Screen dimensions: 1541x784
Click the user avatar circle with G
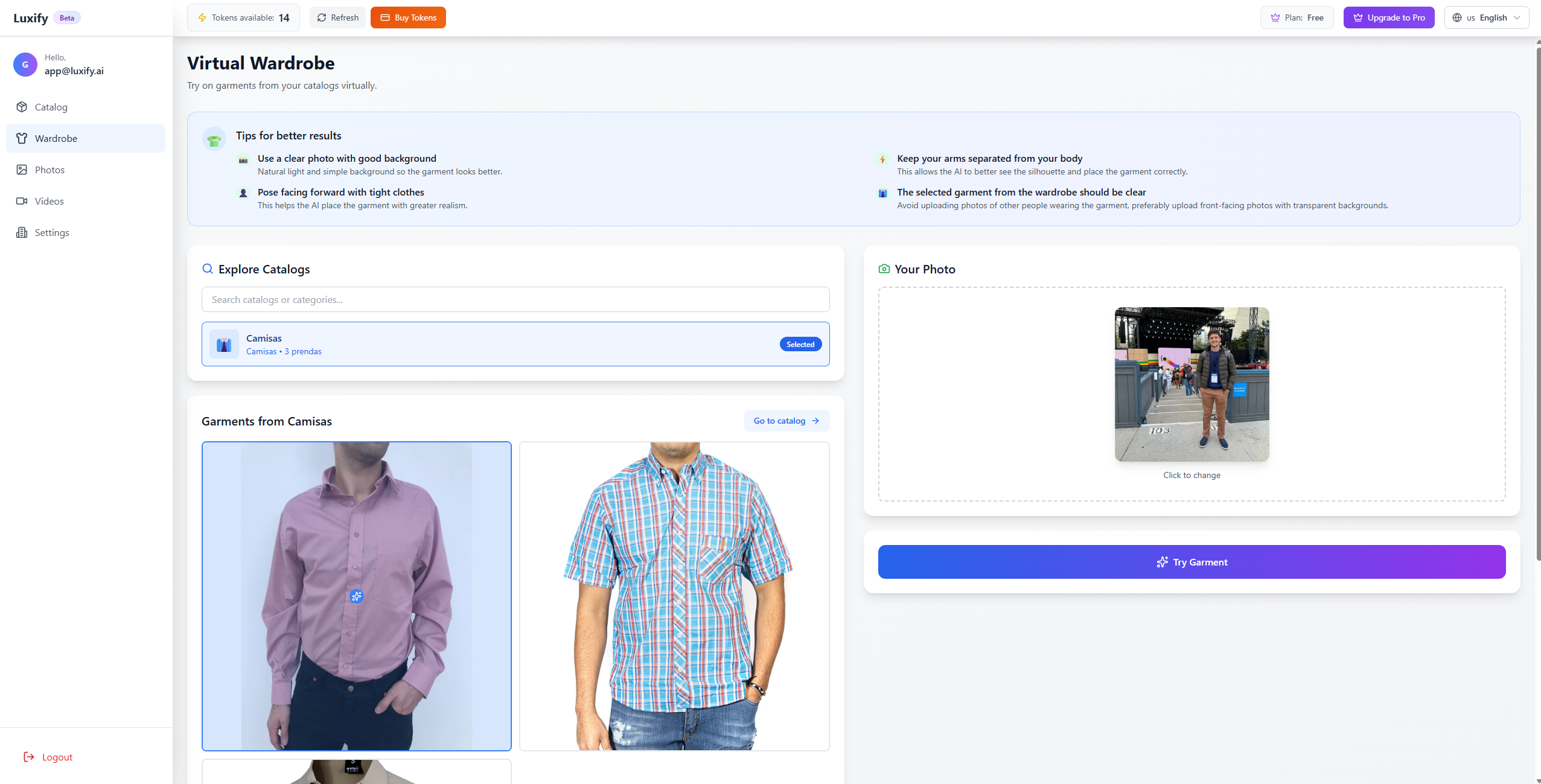[25, 65]
